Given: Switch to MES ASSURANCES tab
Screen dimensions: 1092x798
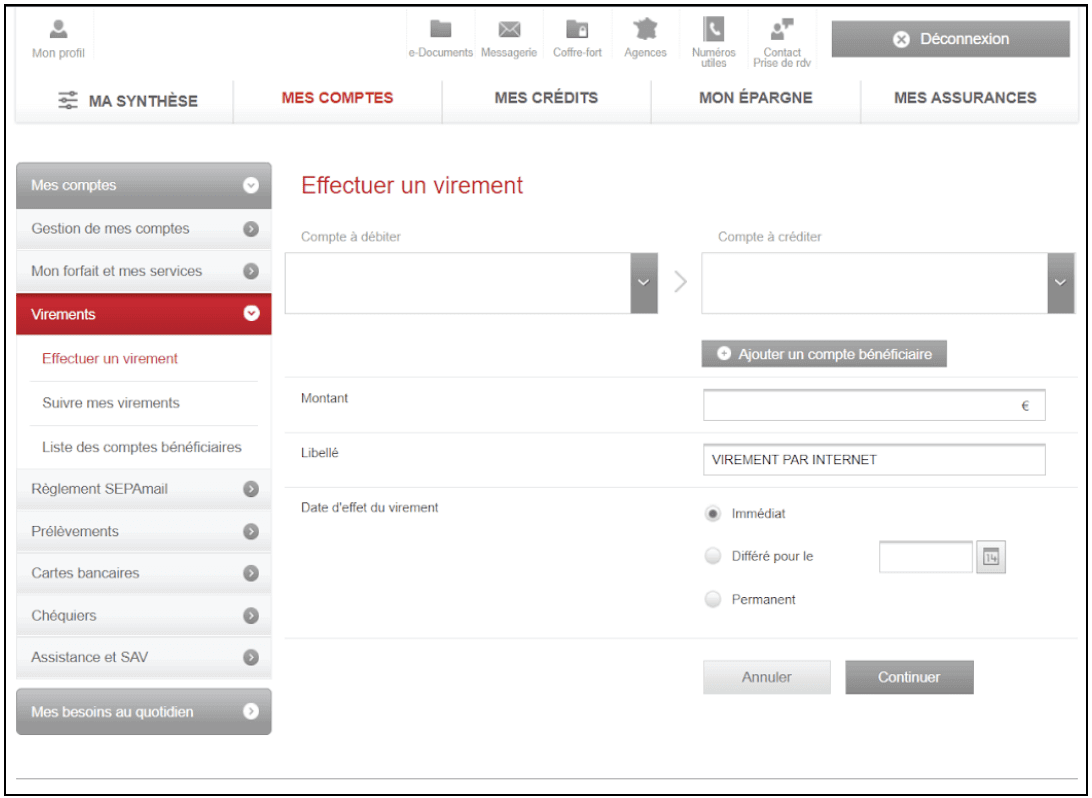Looking at the screenshot, I should coord(965,98).
